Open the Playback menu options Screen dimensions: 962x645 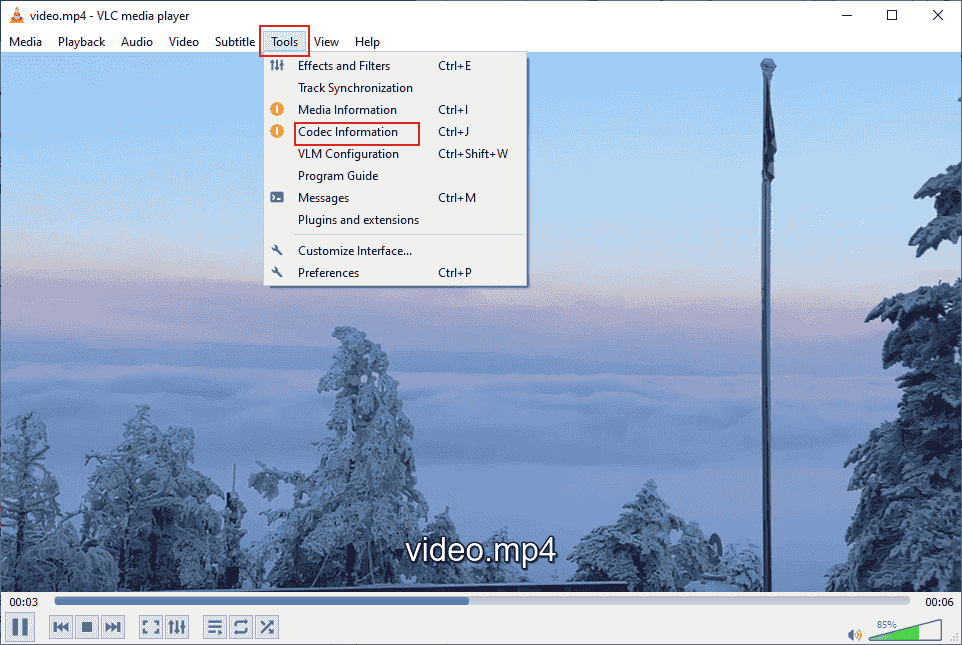point(81,41)
